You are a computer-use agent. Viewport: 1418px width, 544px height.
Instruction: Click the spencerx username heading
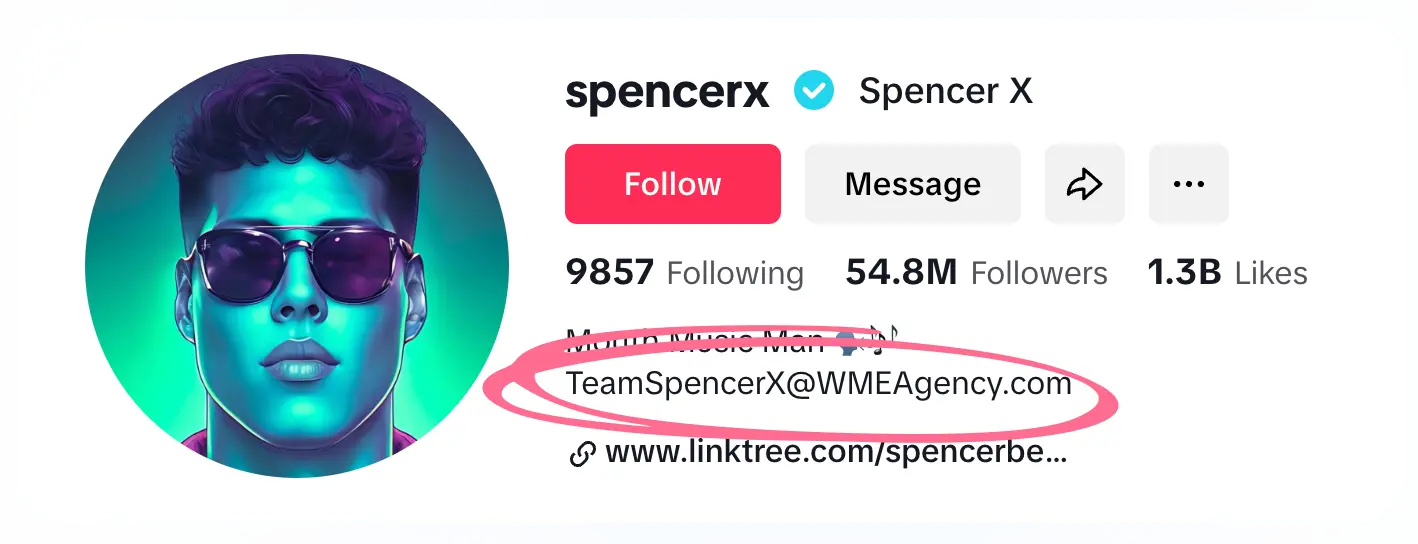[x=667, y=92]
